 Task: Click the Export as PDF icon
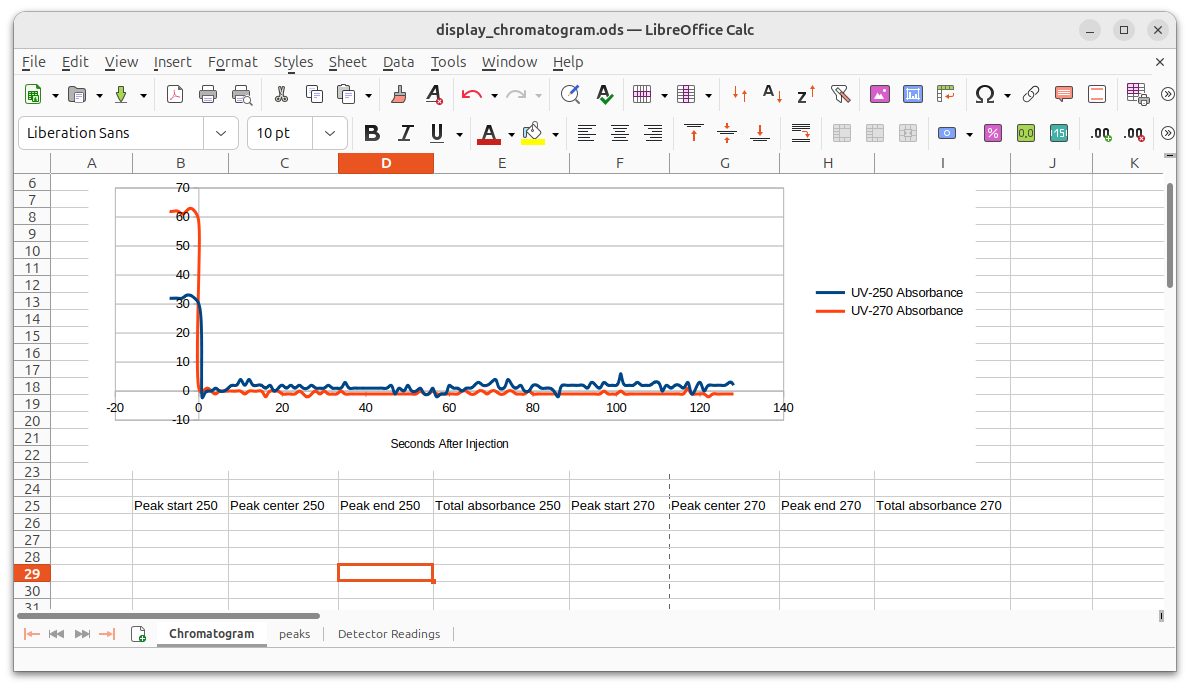(175, 94)
